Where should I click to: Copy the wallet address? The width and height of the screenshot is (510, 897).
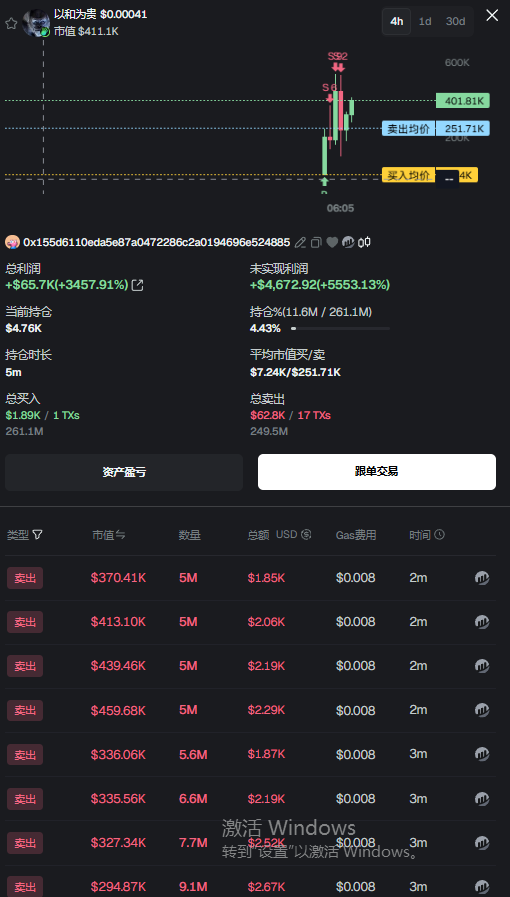point(316,243)
